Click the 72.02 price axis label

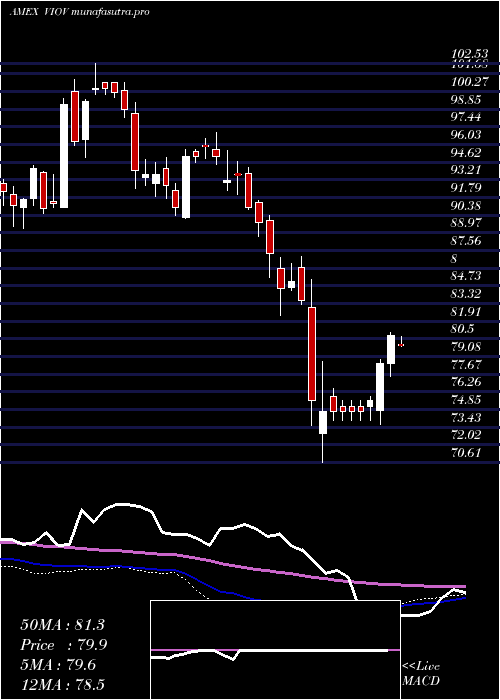click(467, 435)
